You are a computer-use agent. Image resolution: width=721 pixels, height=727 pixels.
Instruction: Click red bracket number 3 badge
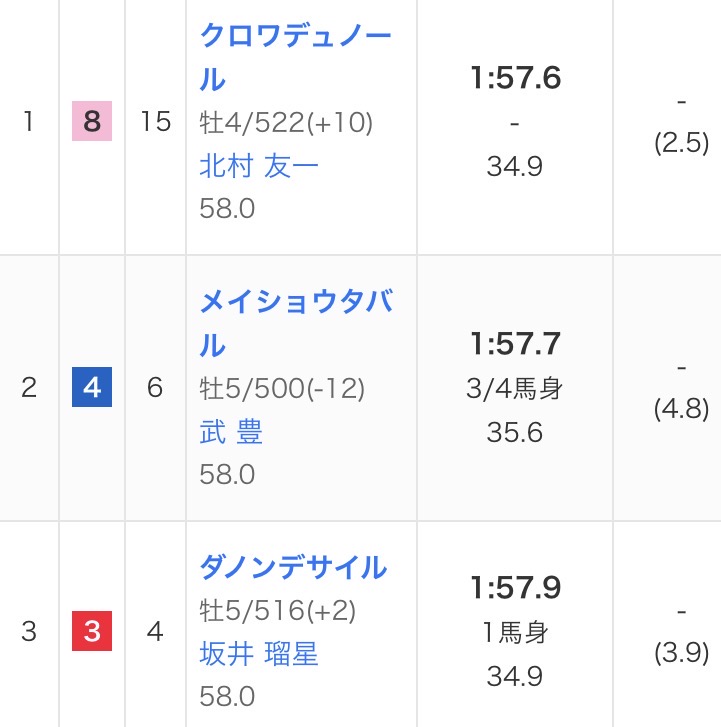pyautogui.click(x=92, y=632)
